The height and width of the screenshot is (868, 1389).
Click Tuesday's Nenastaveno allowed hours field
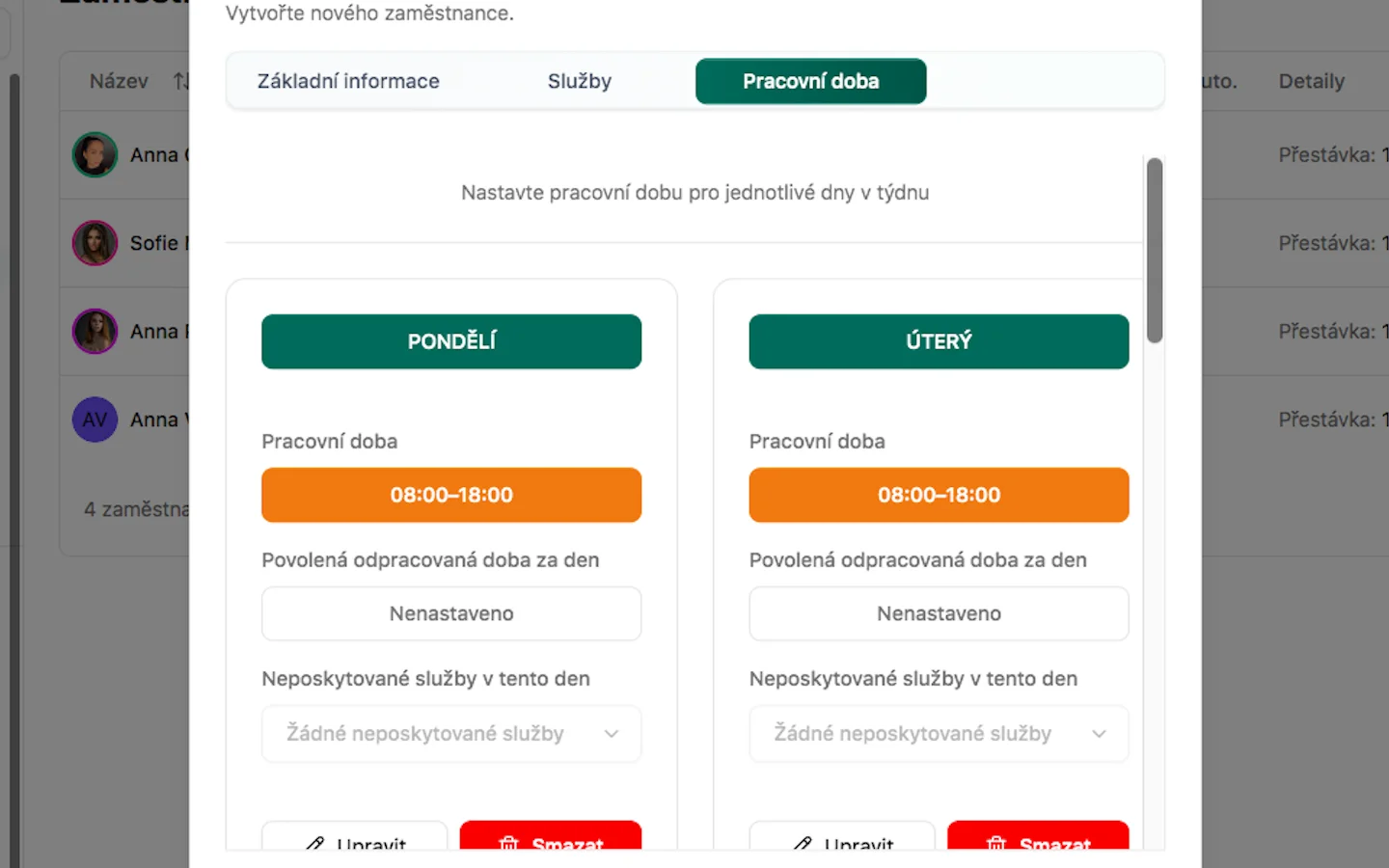939,613
